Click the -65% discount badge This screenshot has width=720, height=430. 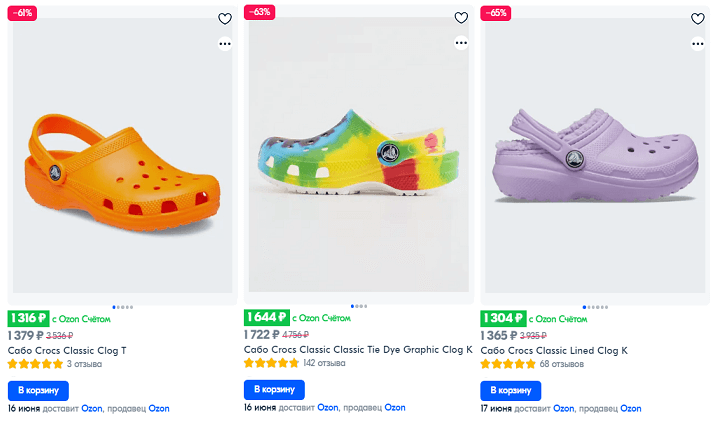click(495, 13)
